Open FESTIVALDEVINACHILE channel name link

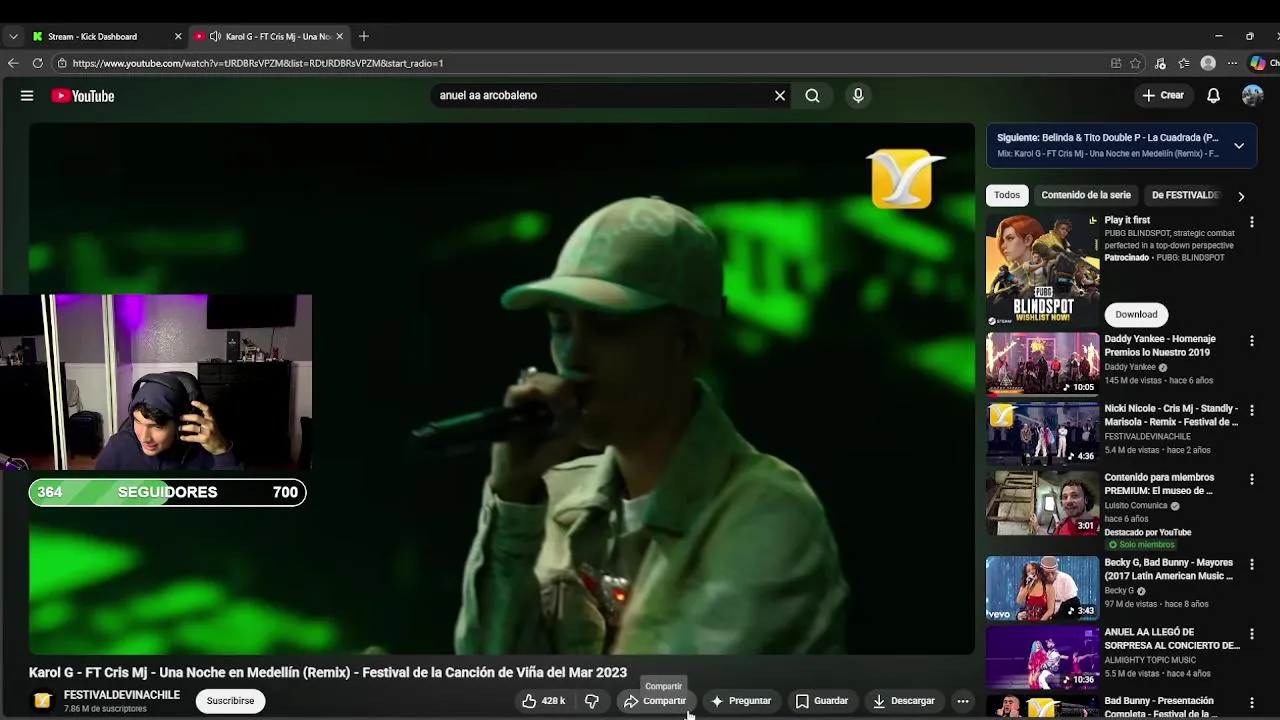[122, 695]
